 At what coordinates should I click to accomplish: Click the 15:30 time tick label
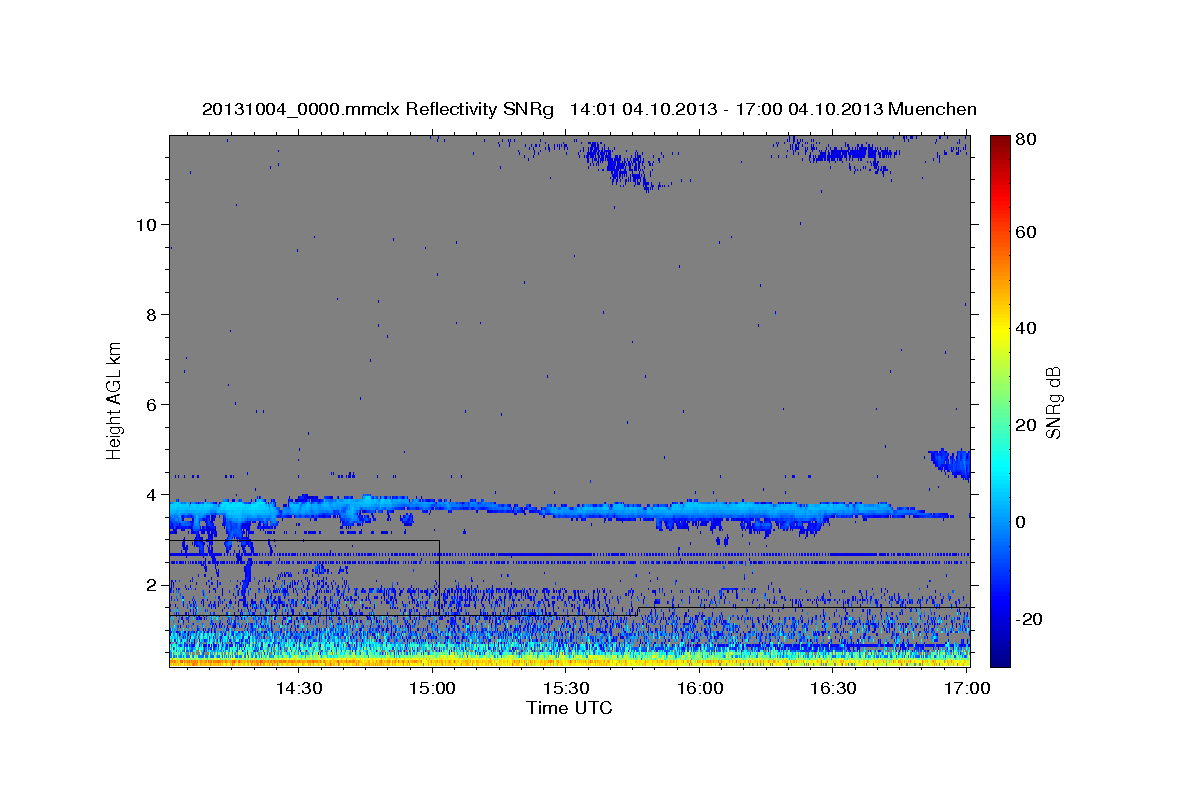click(566, 688)
